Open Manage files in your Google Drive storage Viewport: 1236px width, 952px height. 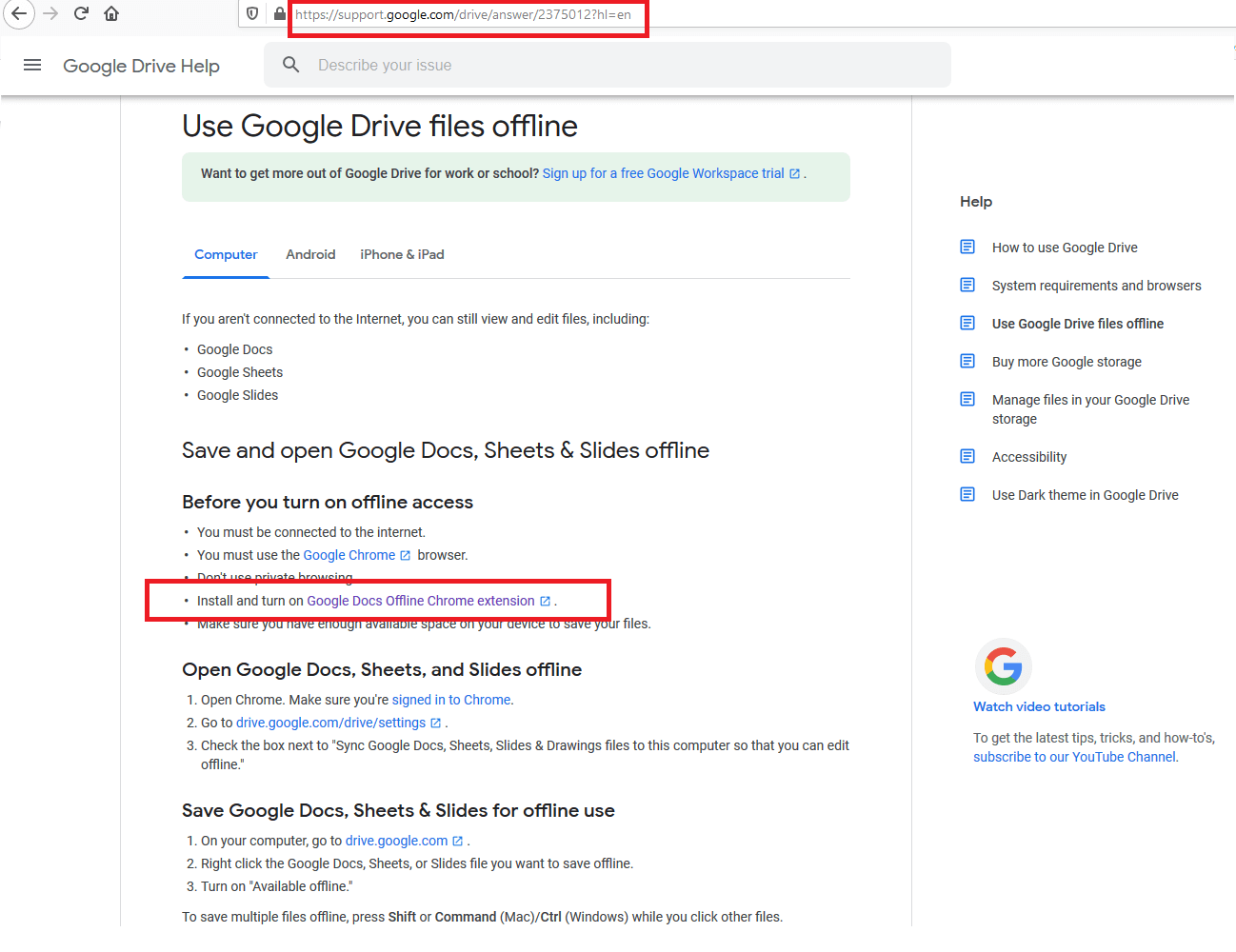pos(1090,409)
